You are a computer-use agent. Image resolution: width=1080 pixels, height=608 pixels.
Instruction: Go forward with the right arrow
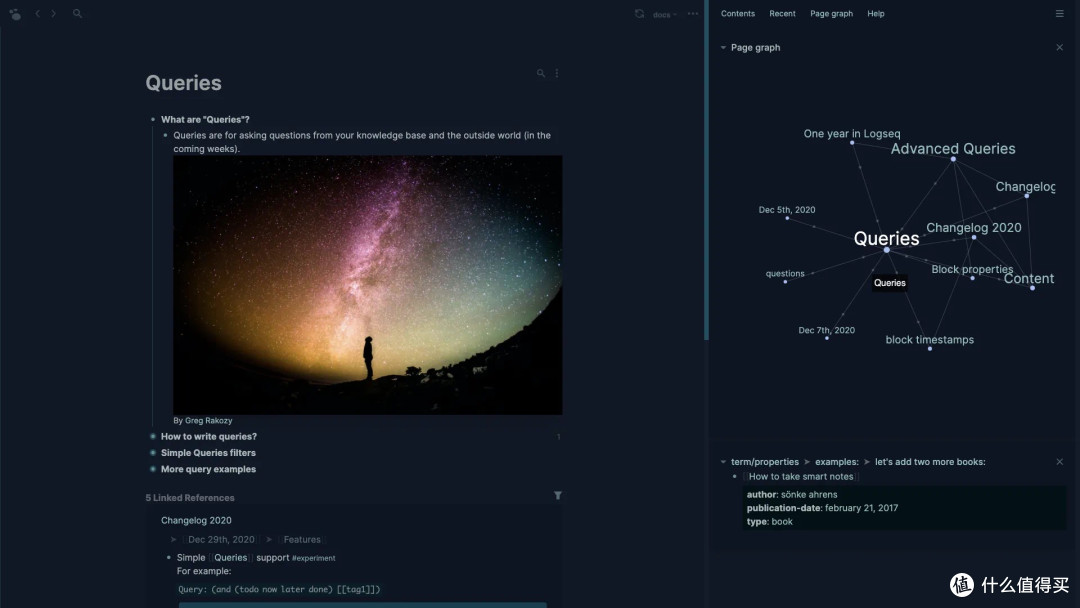(54, 13)
